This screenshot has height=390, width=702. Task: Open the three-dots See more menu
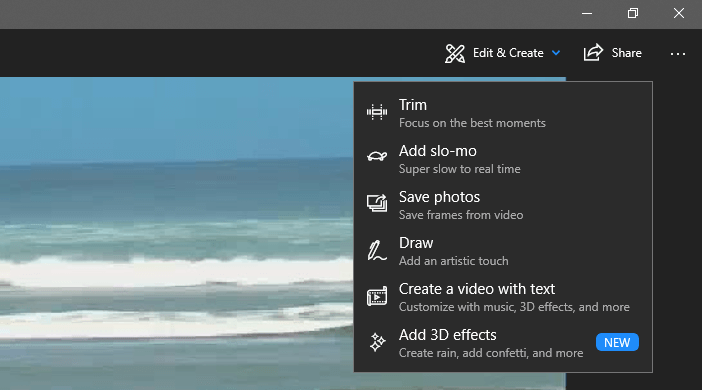(x=678, y=54)
